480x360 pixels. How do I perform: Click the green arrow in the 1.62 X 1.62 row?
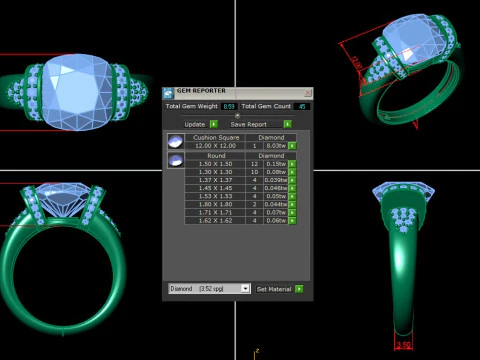292,221
